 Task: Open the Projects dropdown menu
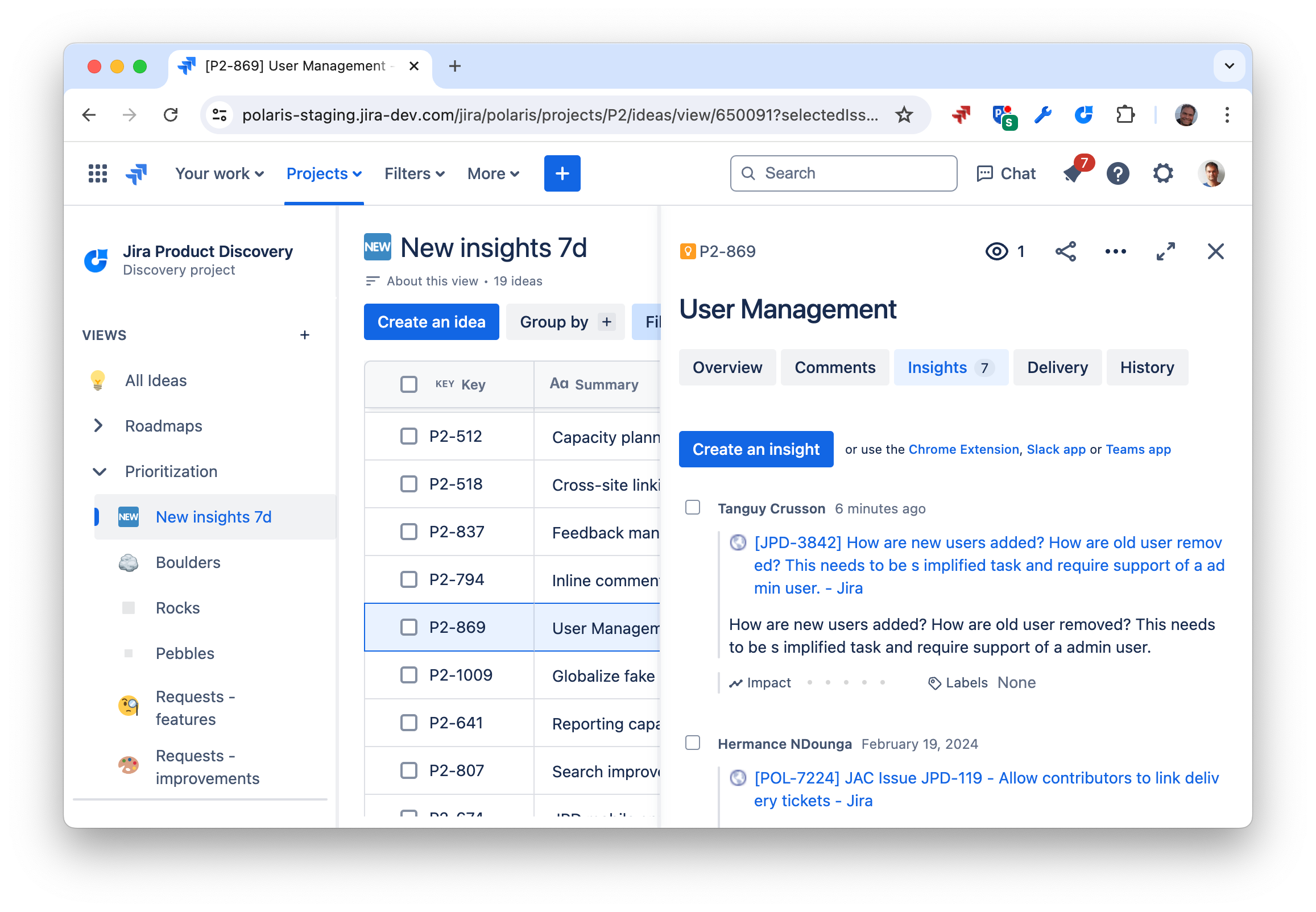tap(324, 173)
